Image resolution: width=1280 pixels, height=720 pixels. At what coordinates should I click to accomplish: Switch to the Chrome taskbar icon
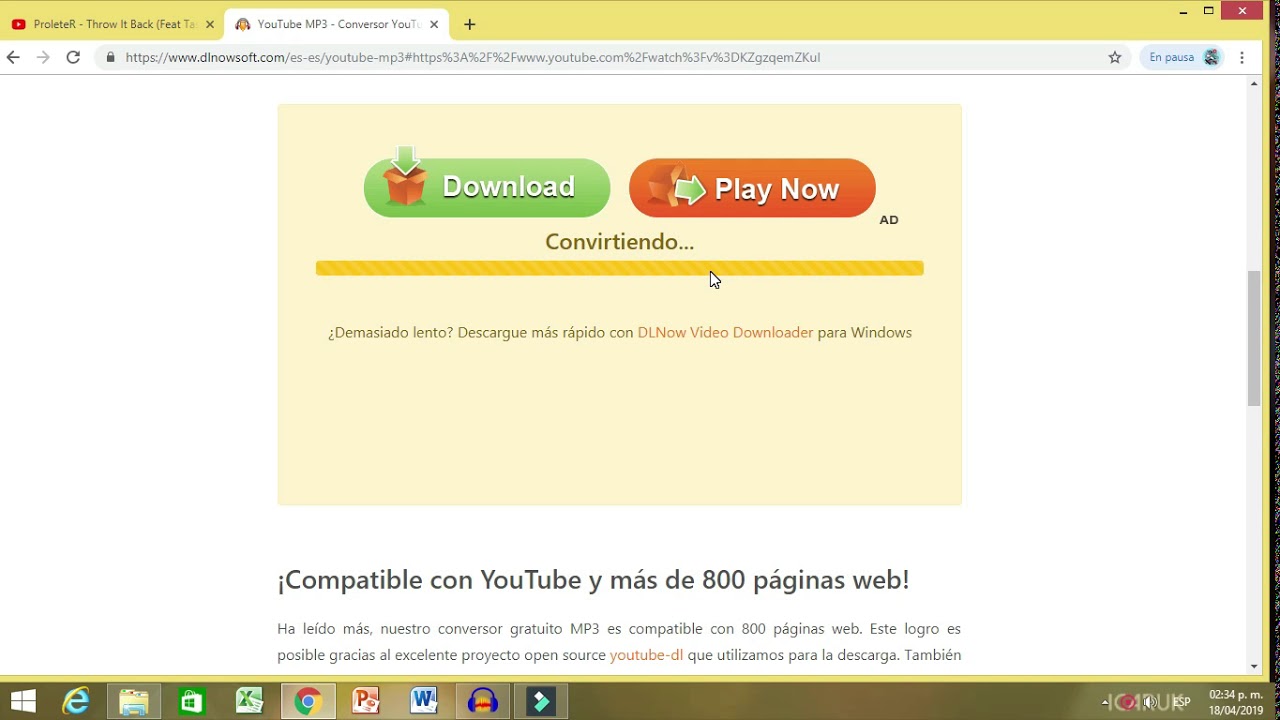pyautogui.click(x=308, y=701)
